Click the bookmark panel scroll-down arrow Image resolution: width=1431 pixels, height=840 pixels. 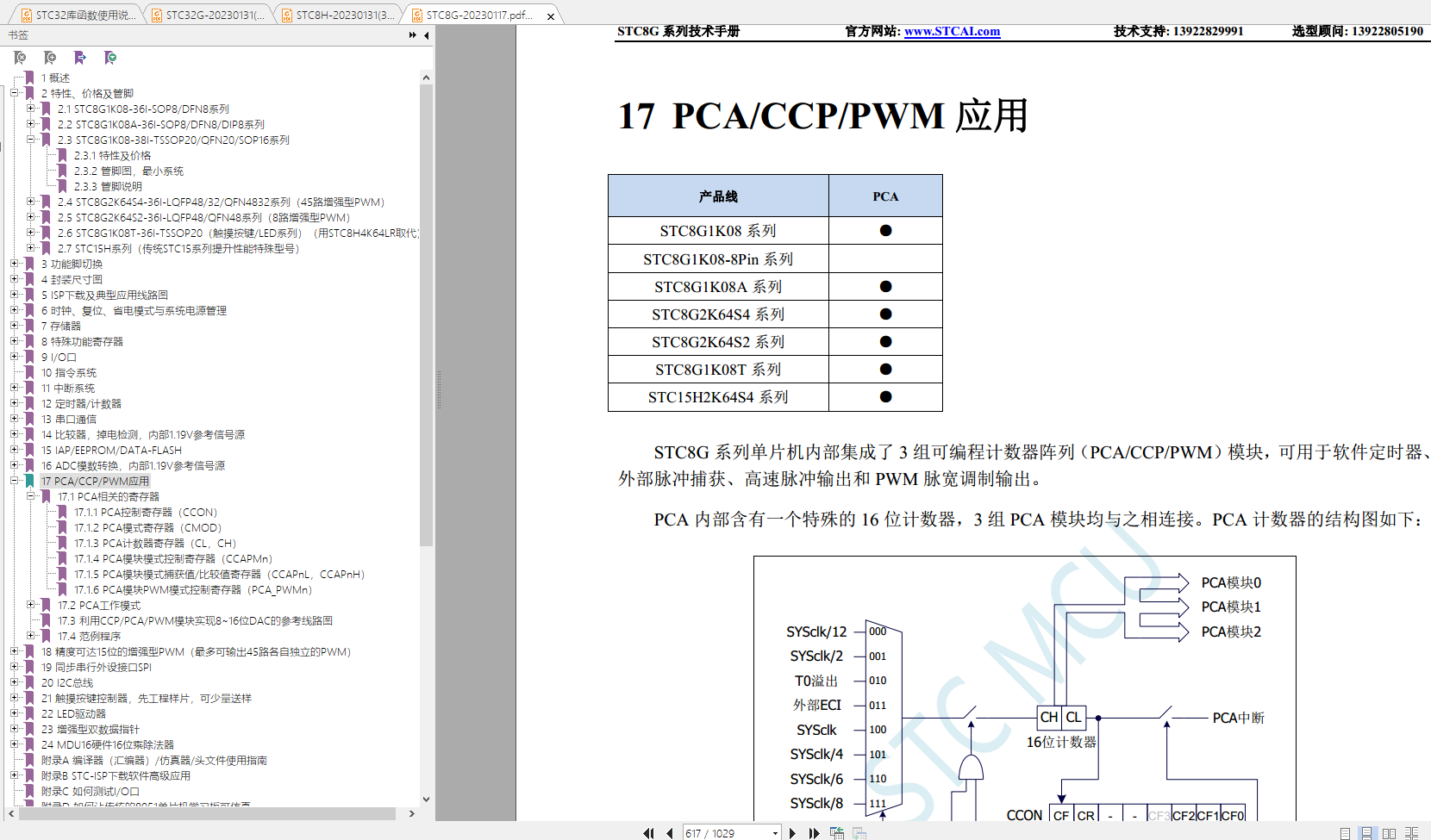(x=426, y=800)
